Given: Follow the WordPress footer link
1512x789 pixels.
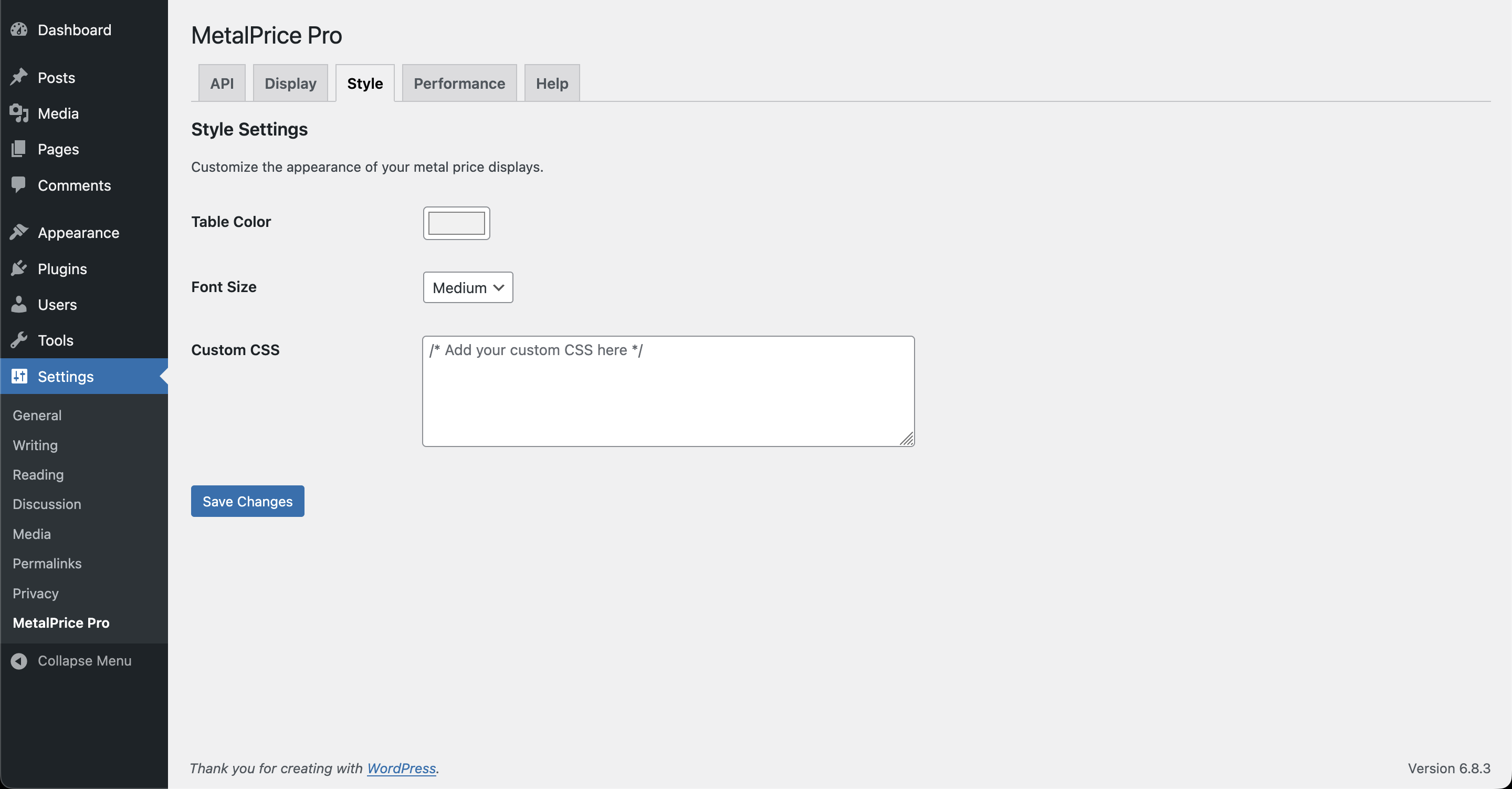Looking at the screenshot, I should click(x=402, y=768).
